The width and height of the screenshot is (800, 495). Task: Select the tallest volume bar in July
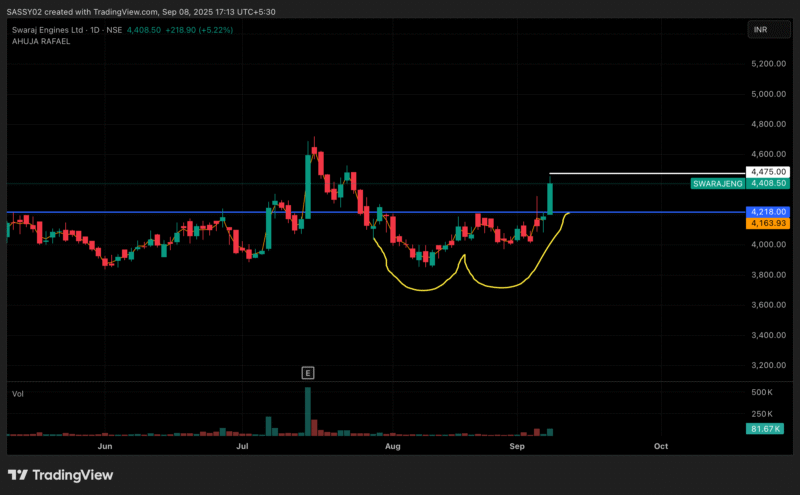click(308, 411)
